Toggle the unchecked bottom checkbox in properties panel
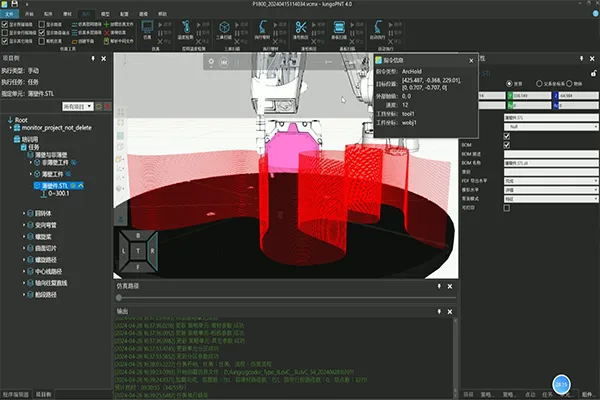 tap(507, 208)
